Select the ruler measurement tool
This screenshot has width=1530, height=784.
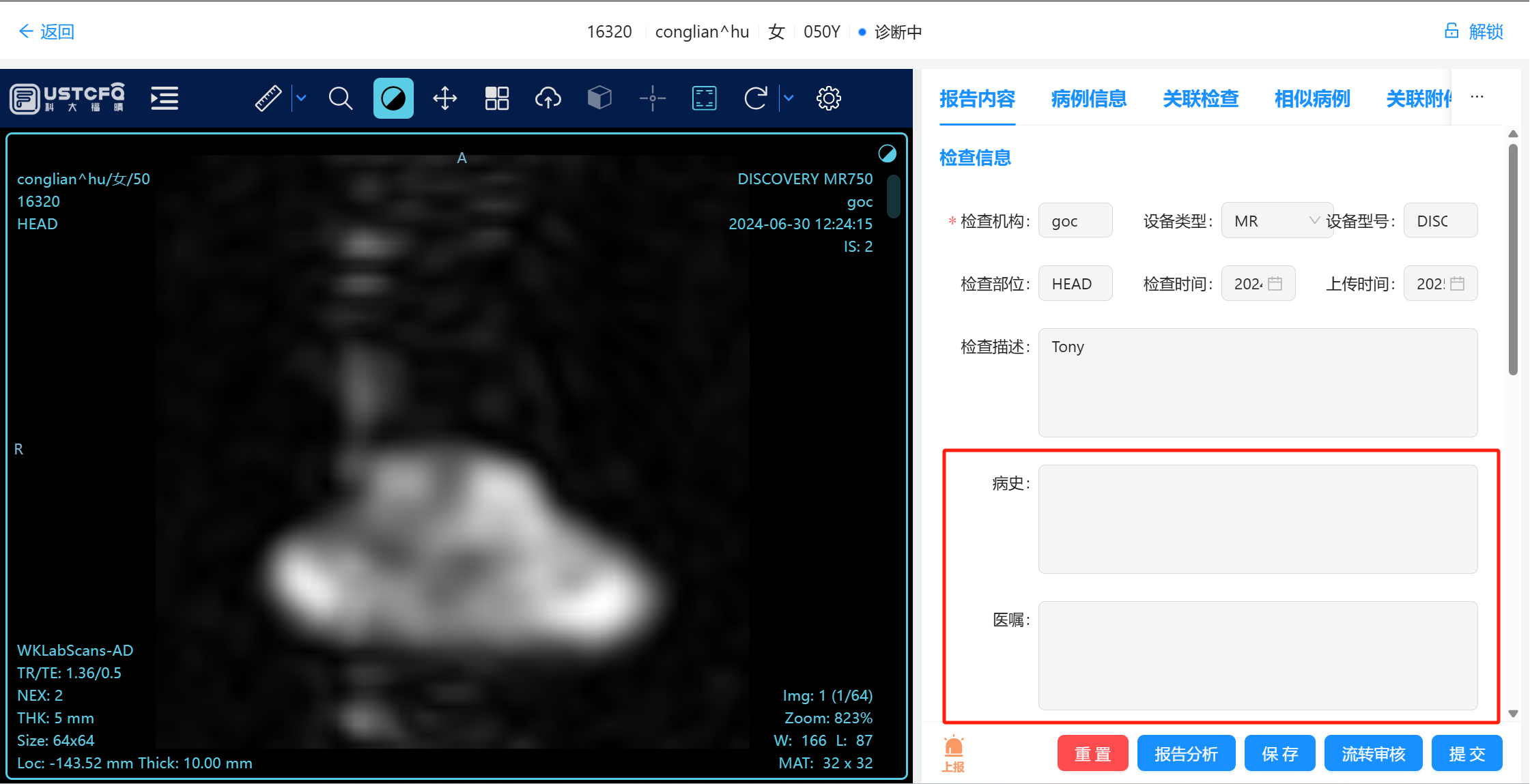point(268,98)
